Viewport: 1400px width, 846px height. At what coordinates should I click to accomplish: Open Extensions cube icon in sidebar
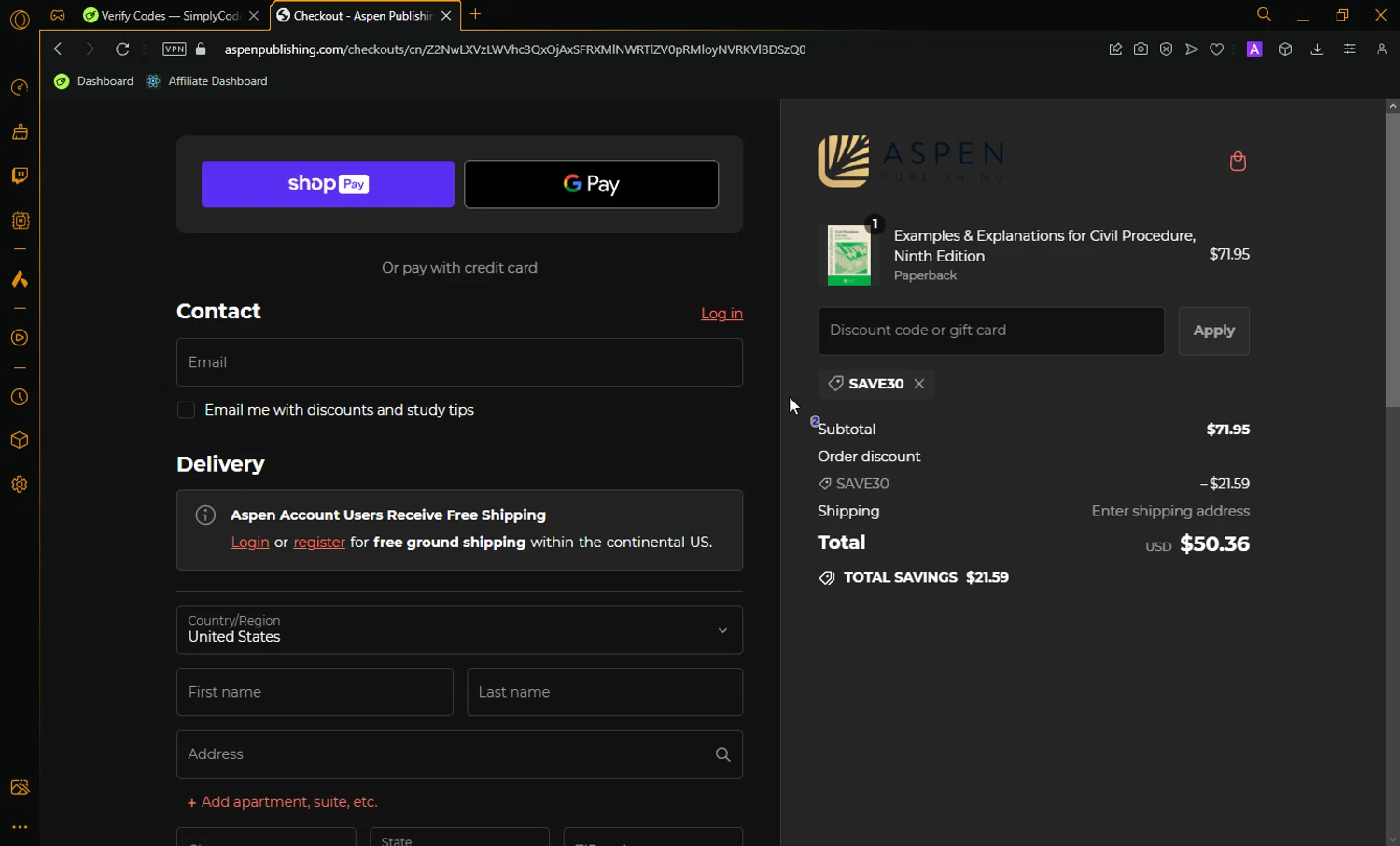(x=20, y=441)
